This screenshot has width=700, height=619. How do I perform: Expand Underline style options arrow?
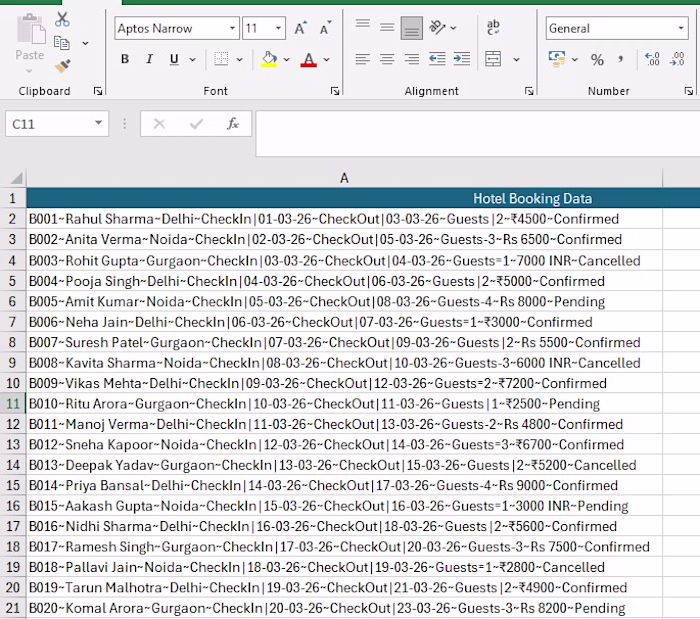pos(192,59)
